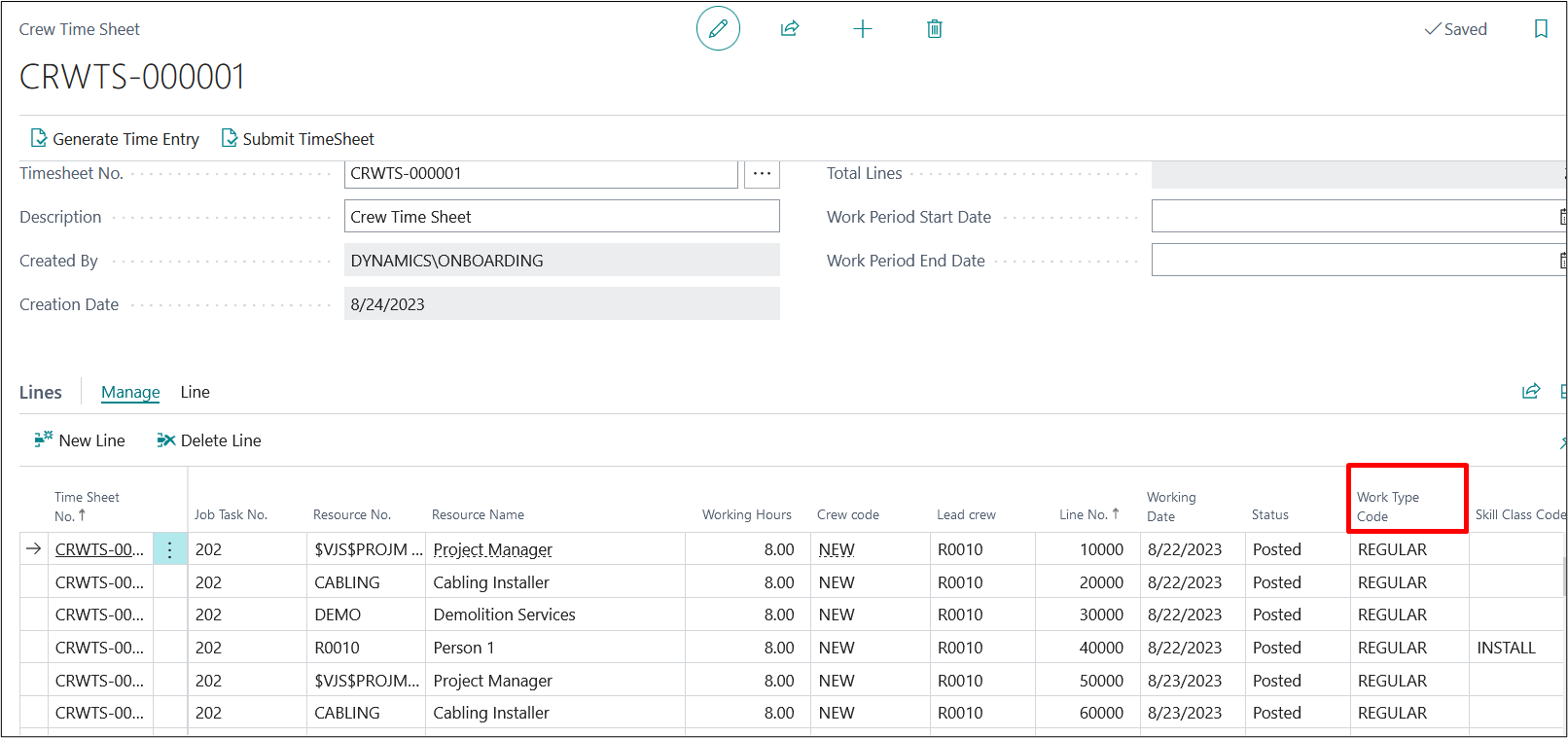The width and height of the screenshot is (1568, 738).
Task: Click $VJS$PROJM resource cell in line 10000
Action: point(366,549)
